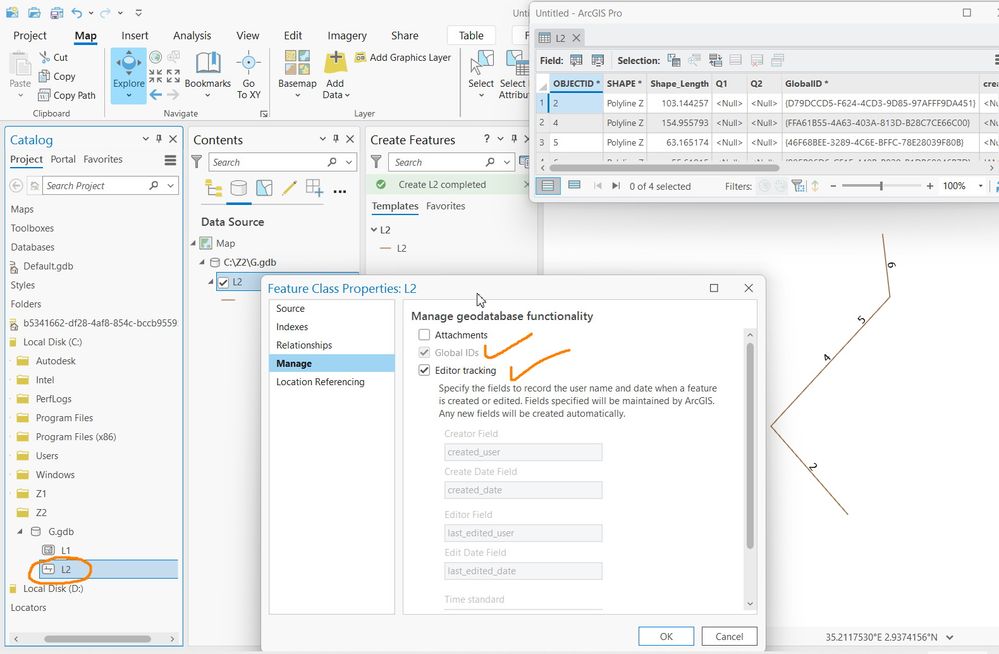This screenshot has height=654, width=999.
Task: Click the Cut scissors icon
Action: coord(44,57)
